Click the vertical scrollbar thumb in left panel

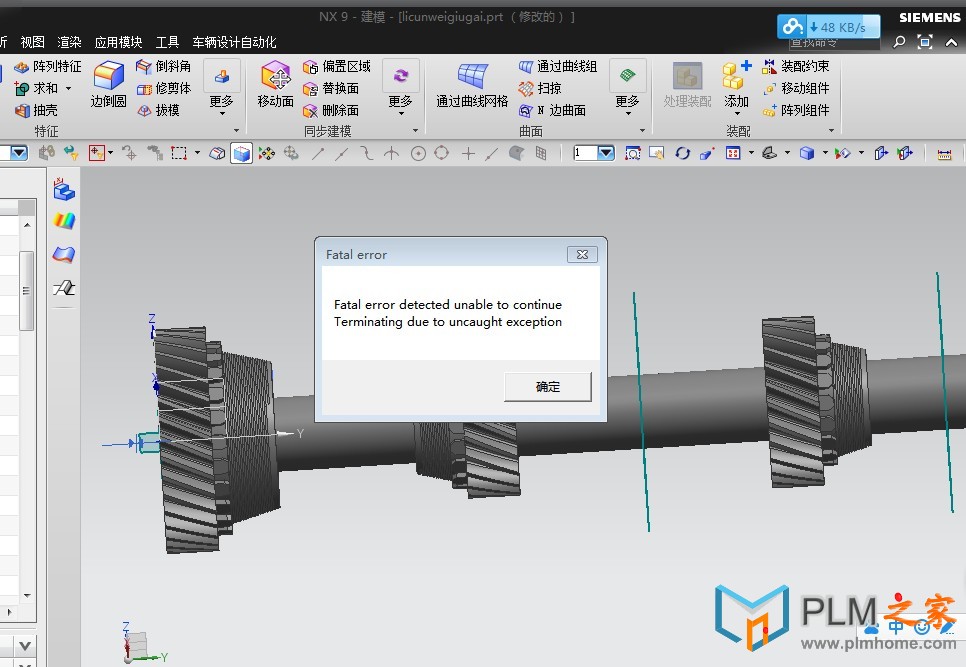click(x=26, y=290)
